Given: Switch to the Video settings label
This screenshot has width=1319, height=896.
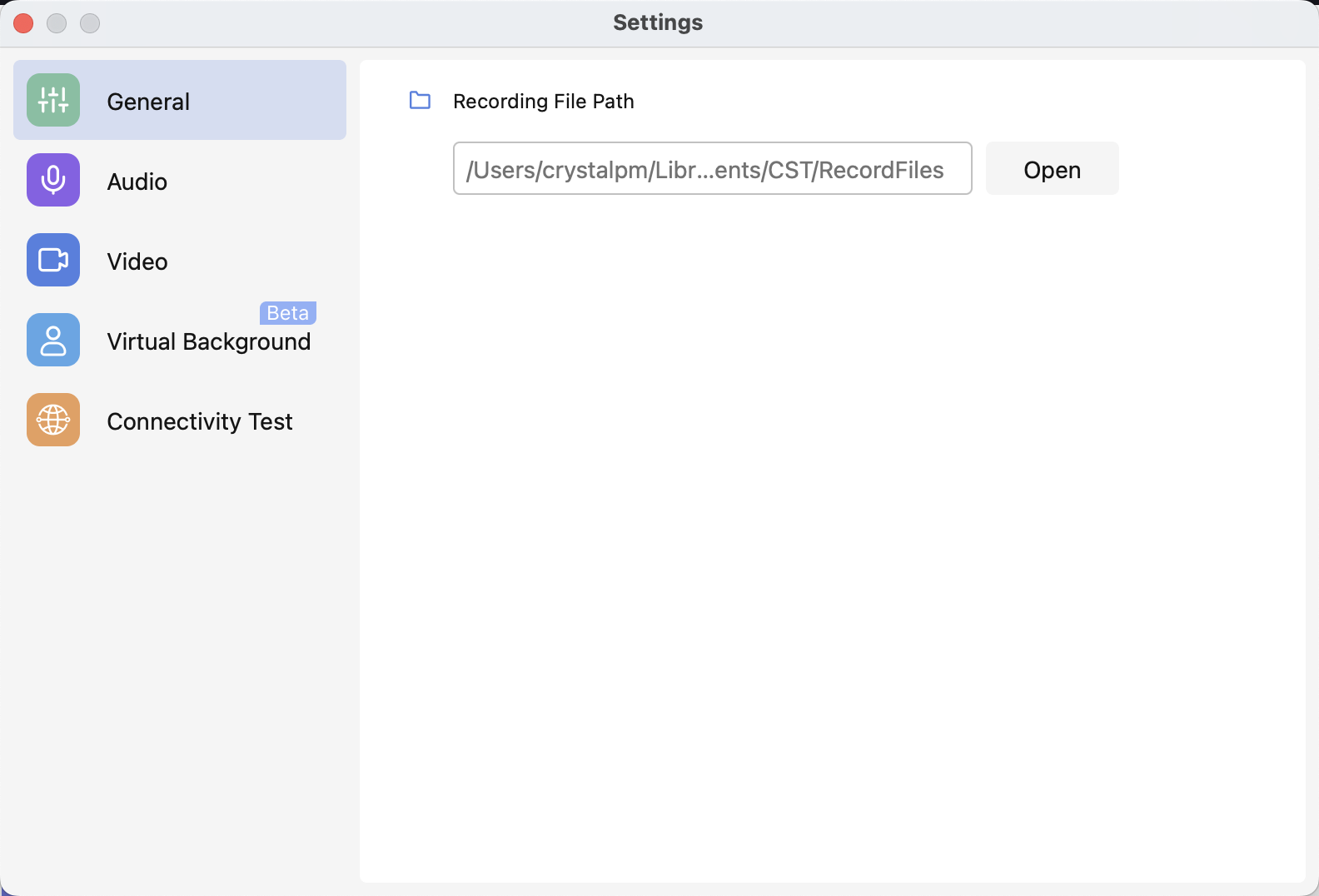Looking at the screenshot, I should (137, 261).
